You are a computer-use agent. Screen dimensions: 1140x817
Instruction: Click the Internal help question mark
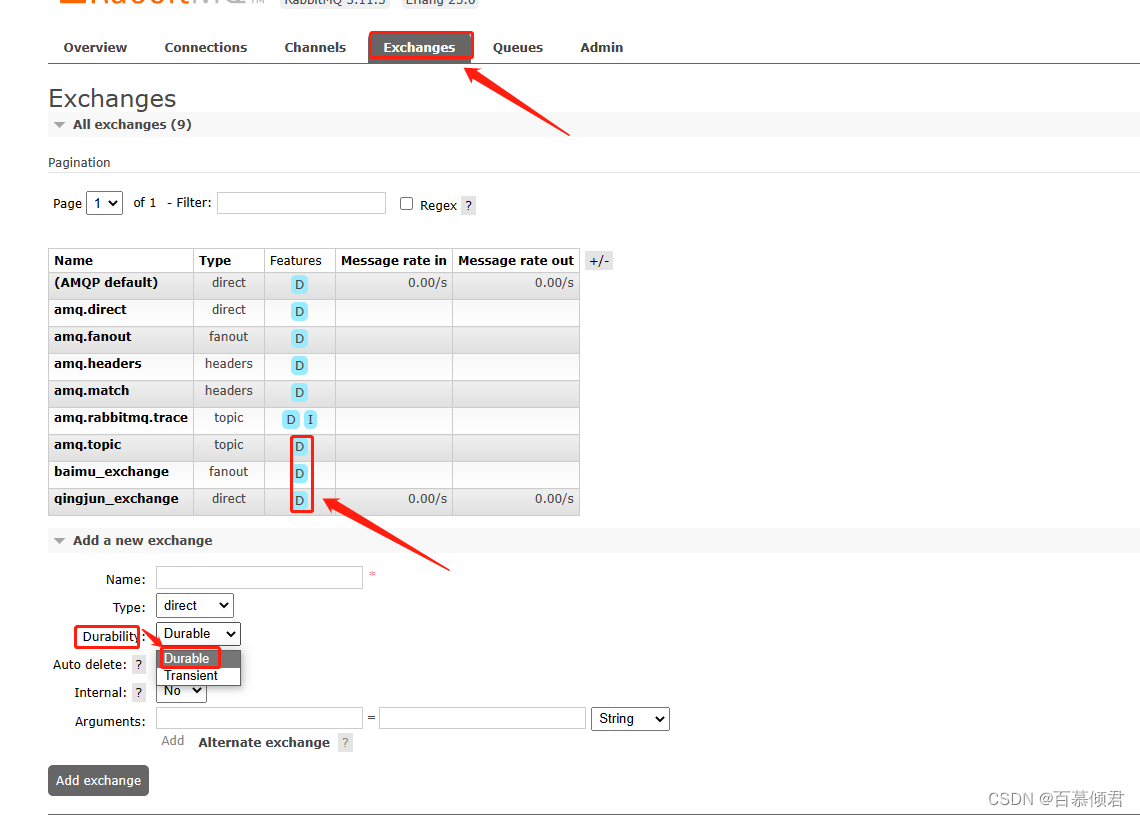pos(139,693)
